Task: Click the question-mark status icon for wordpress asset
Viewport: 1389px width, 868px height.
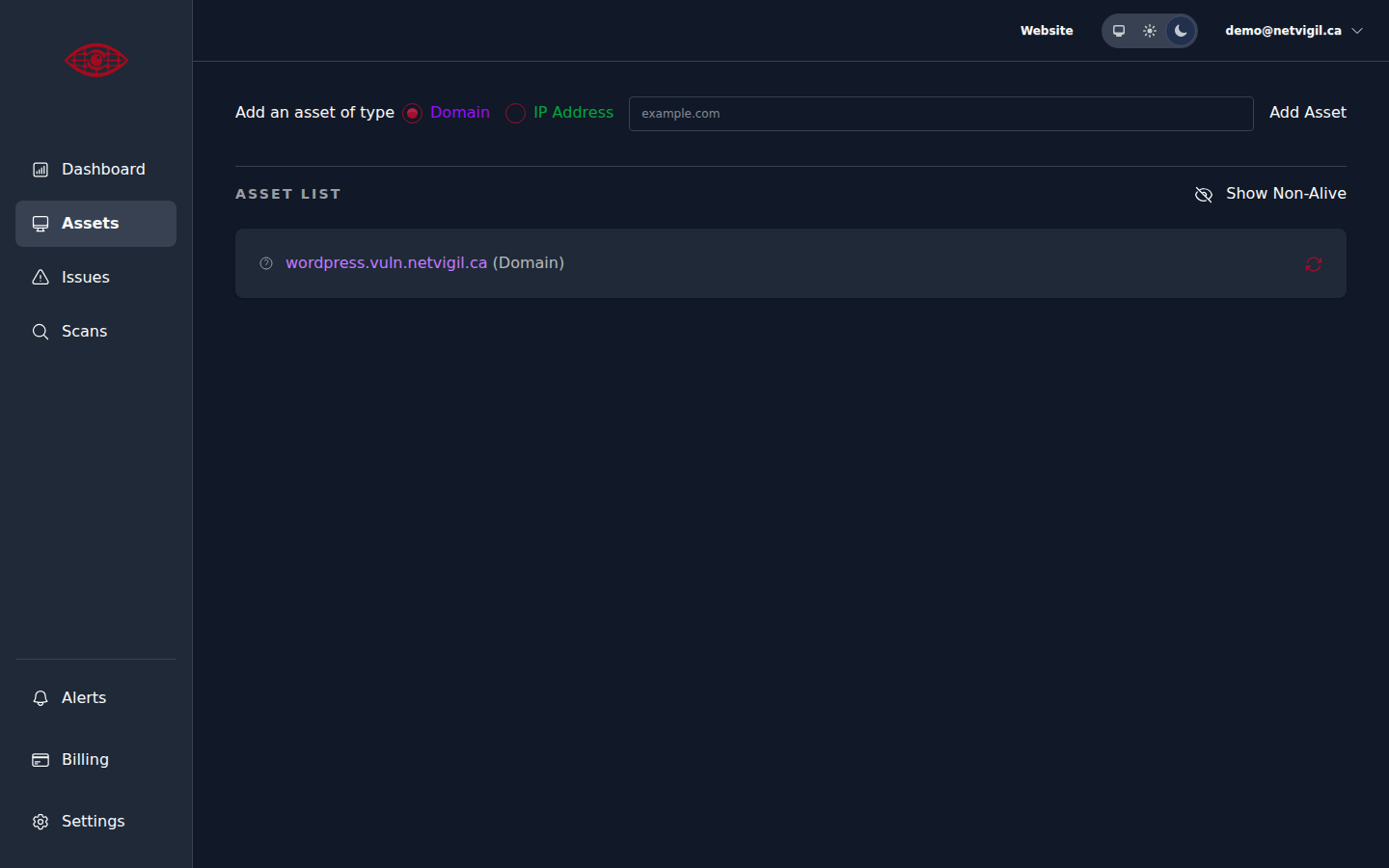Action: pyautogui.click(x=266, y=263)
